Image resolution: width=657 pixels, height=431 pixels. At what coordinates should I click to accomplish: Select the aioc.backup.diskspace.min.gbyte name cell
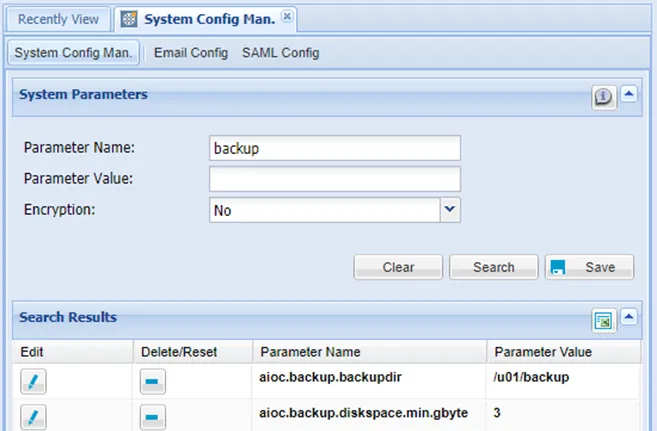tap(369, 415)
